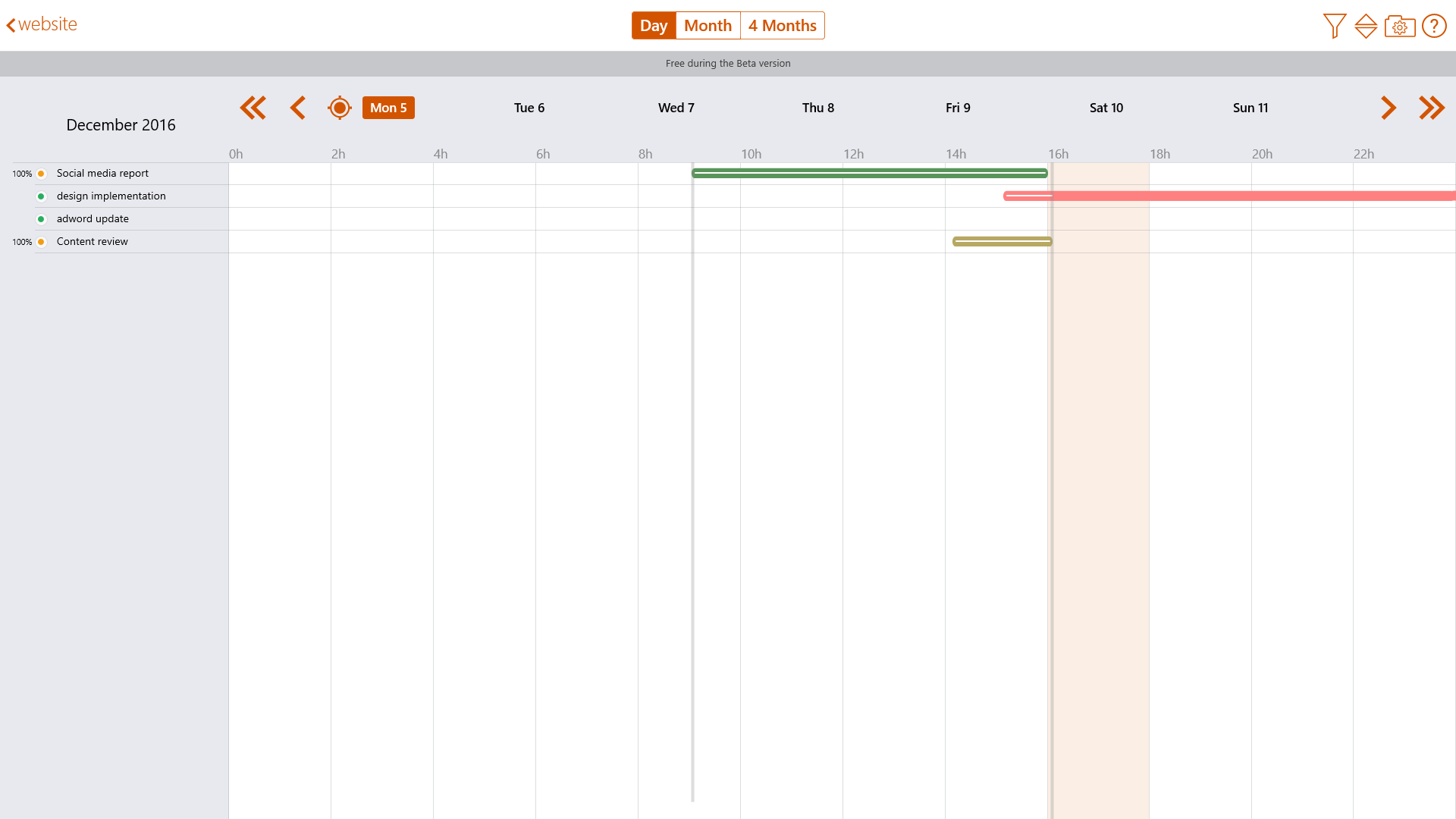Go back one day with single left arrow

[297, 108]
